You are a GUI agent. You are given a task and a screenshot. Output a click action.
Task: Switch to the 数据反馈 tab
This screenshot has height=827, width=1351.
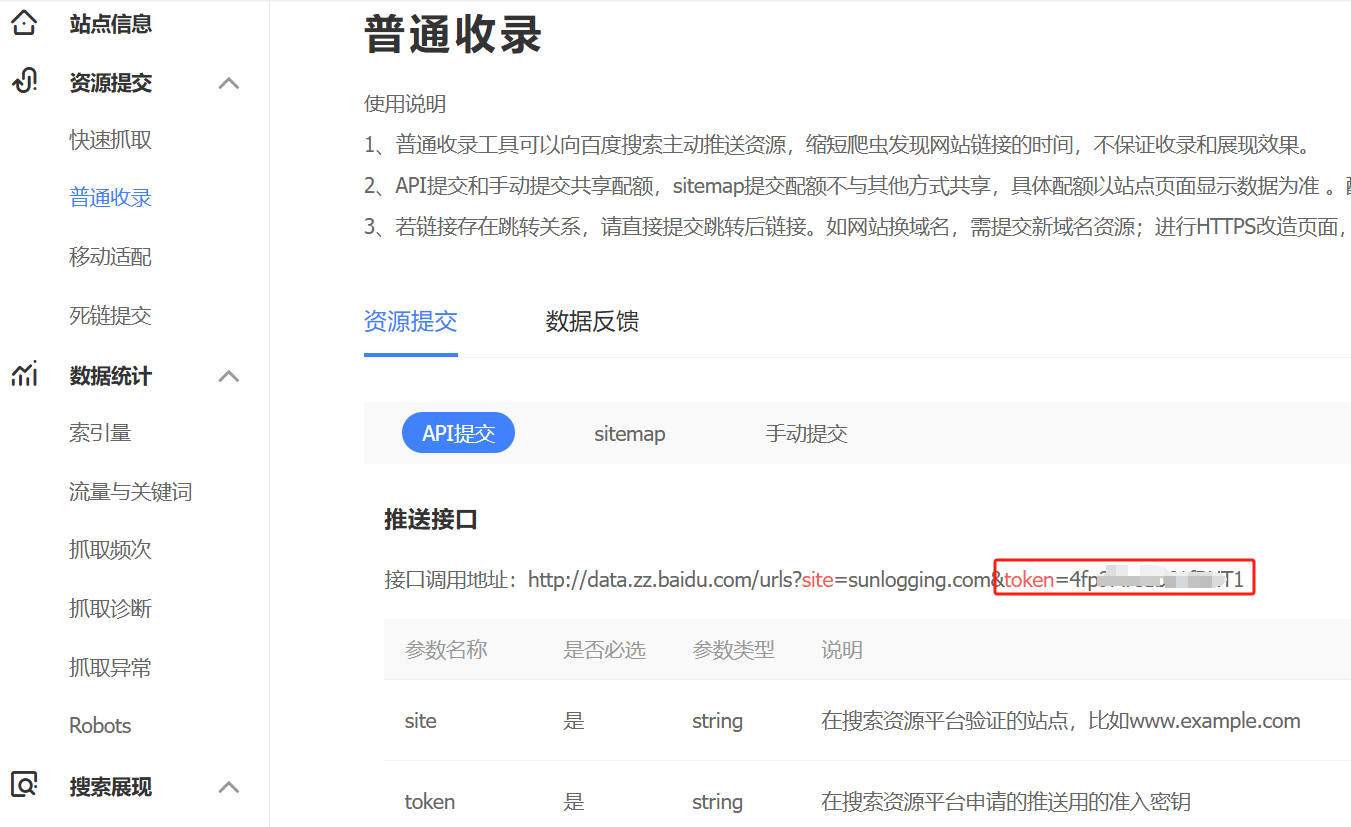[592, 322]
